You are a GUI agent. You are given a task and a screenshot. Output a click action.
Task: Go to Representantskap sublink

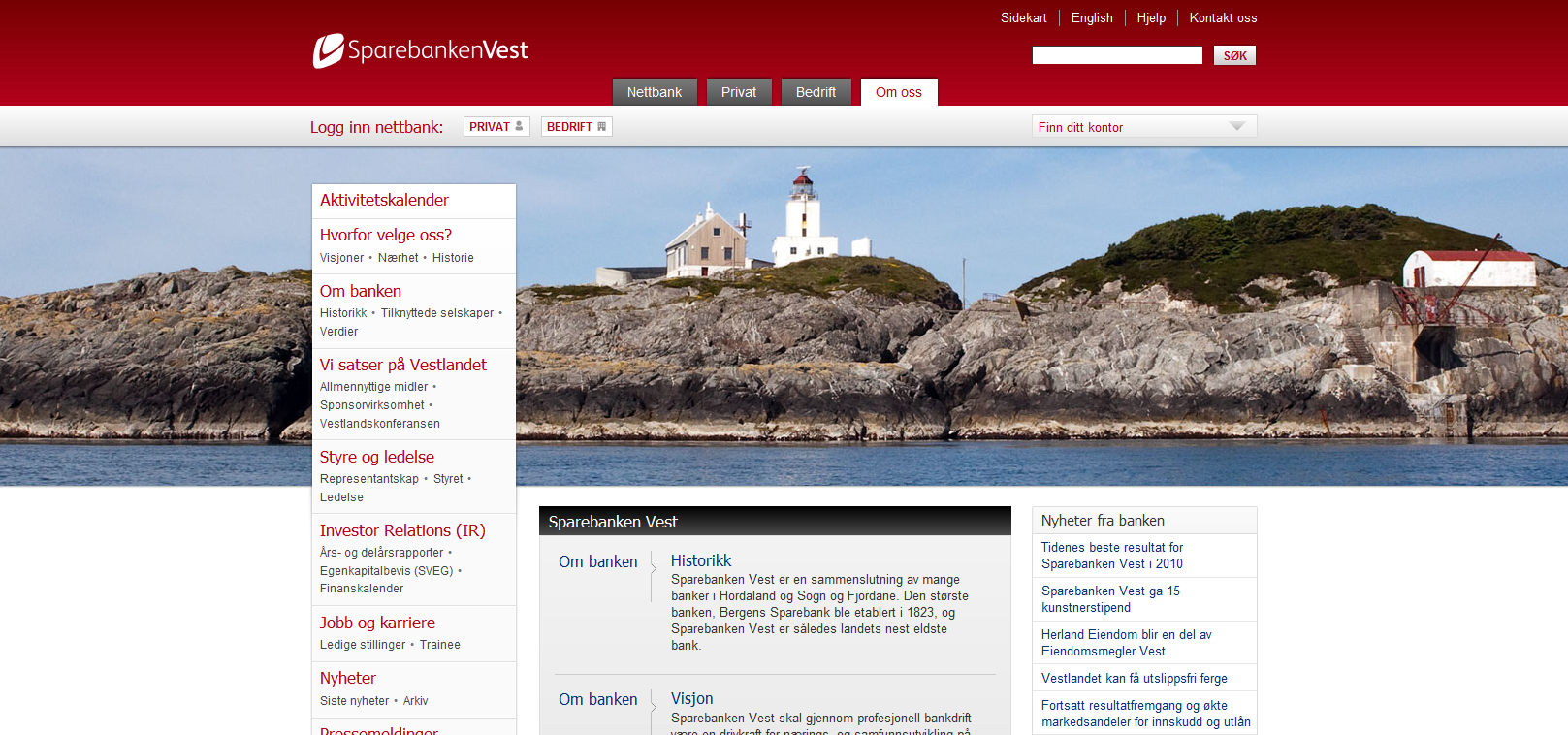369,479
